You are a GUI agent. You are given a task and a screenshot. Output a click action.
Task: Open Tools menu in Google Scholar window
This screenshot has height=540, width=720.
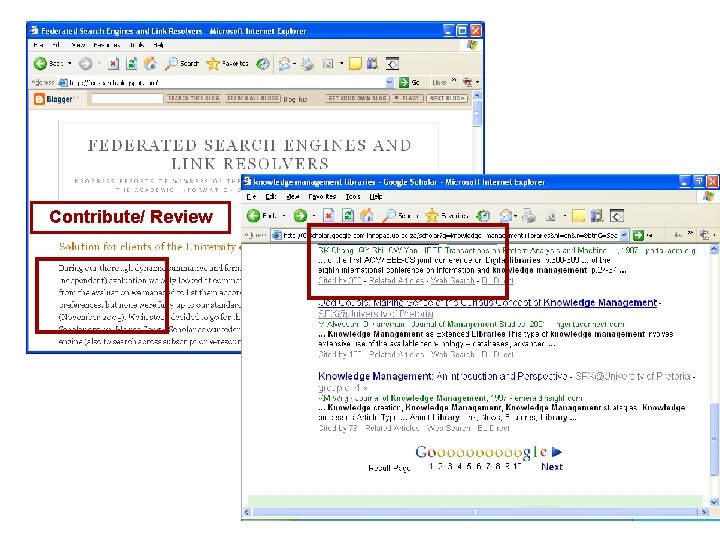tap(353, 197)
